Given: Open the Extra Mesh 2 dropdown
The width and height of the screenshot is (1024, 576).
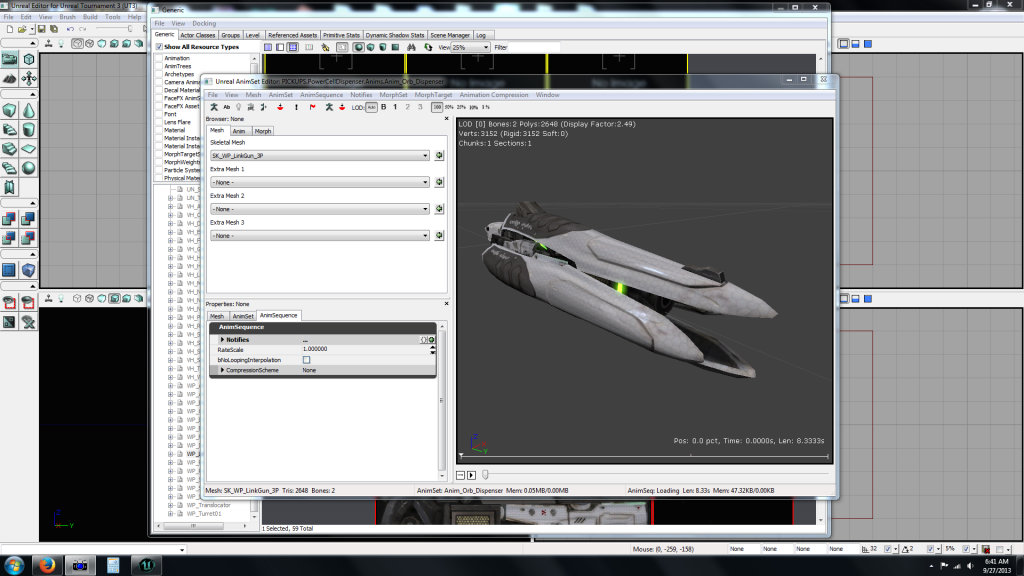Looking at the screenshot, I should (x=319, y=209).
